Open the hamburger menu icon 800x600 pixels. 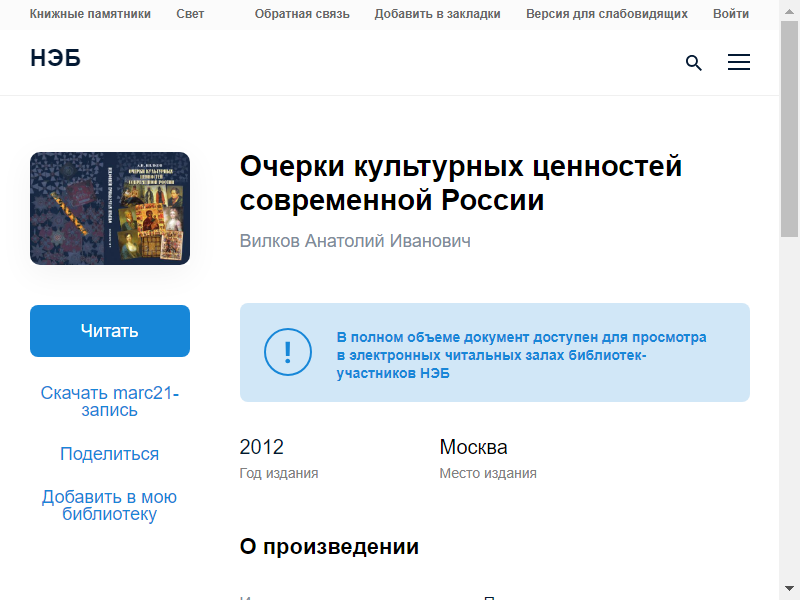tap(738, 63)
